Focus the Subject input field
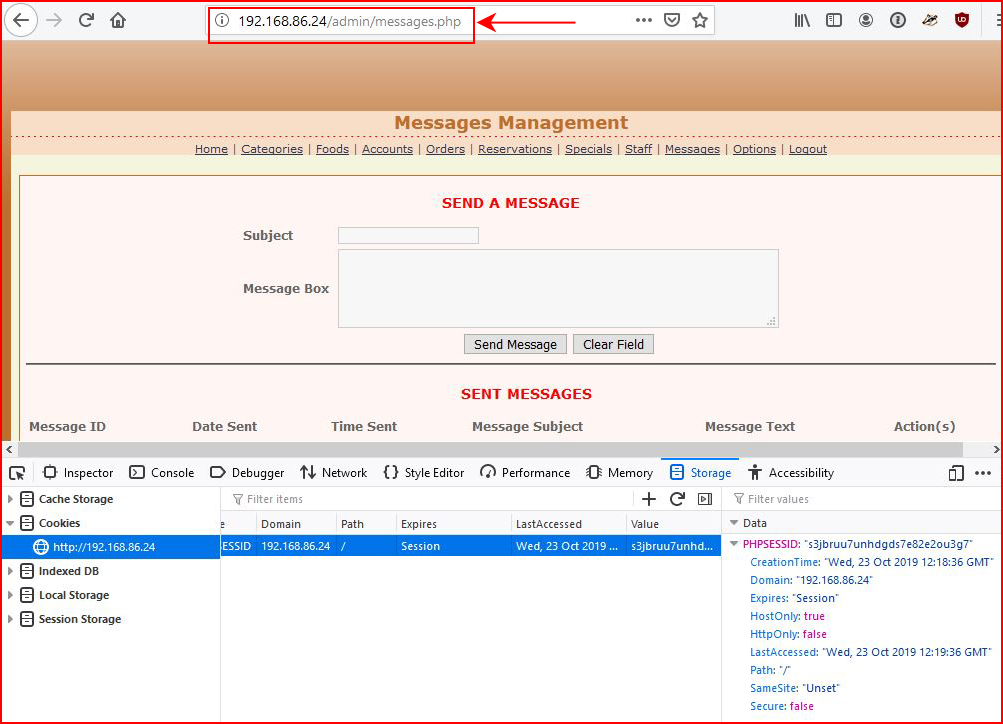 pyautogui.click(x=408, y=235)
